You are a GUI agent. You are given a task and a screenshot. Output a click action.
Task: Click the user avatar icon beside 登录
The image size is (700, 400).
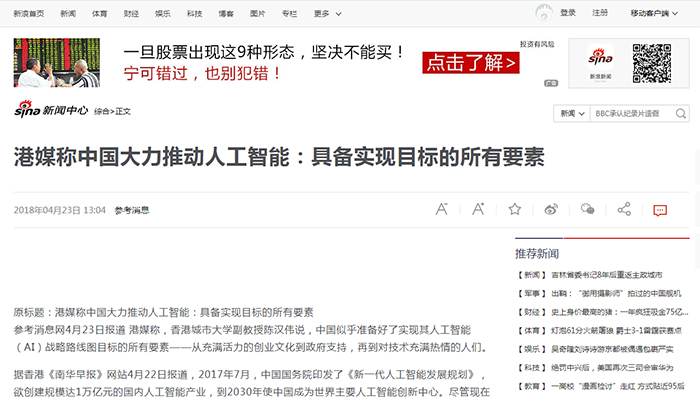(543, 13)
